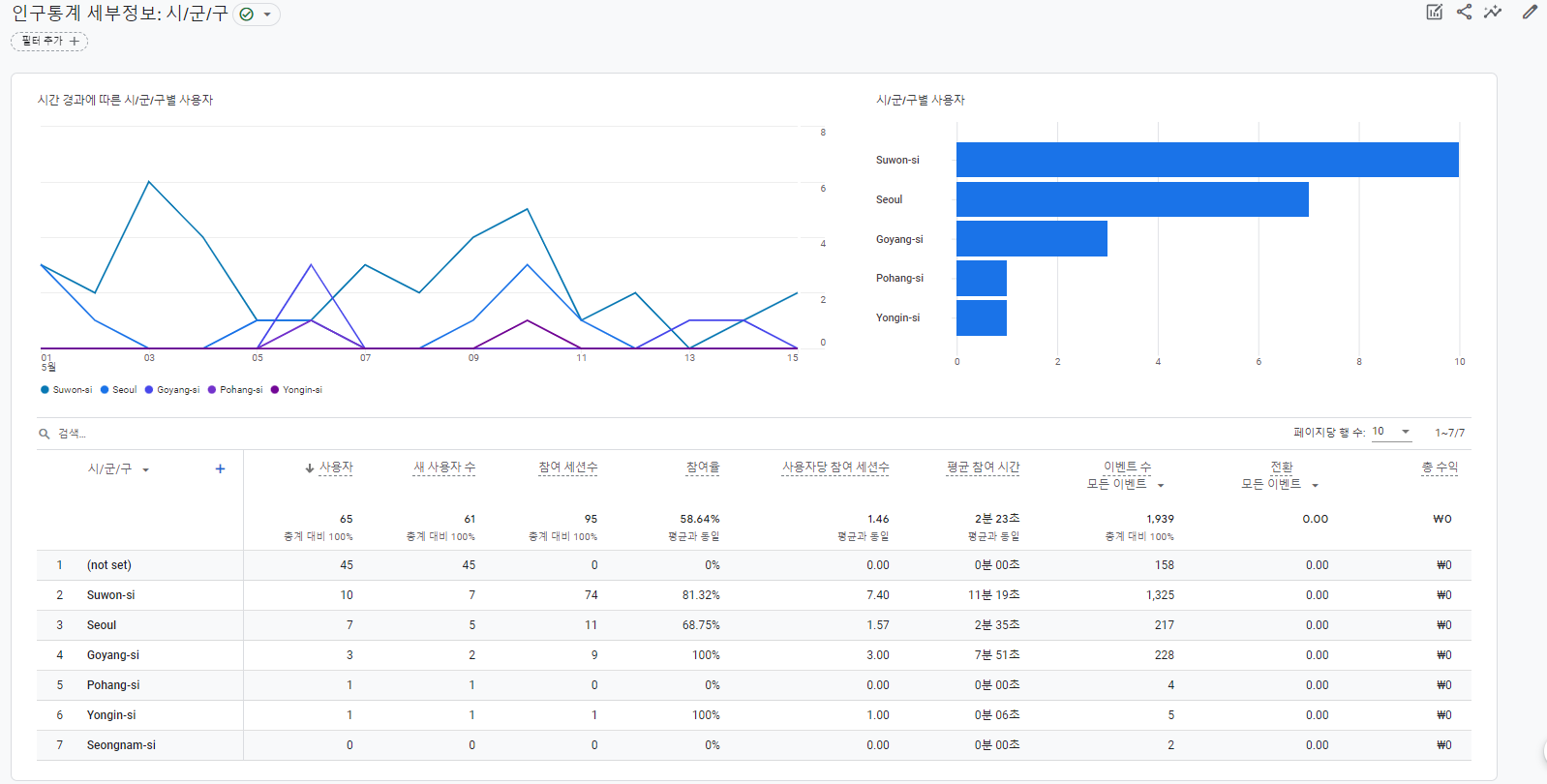1547x784 pixels.
Task: Click the edit pencil icon
Action: coord(1530,13)
